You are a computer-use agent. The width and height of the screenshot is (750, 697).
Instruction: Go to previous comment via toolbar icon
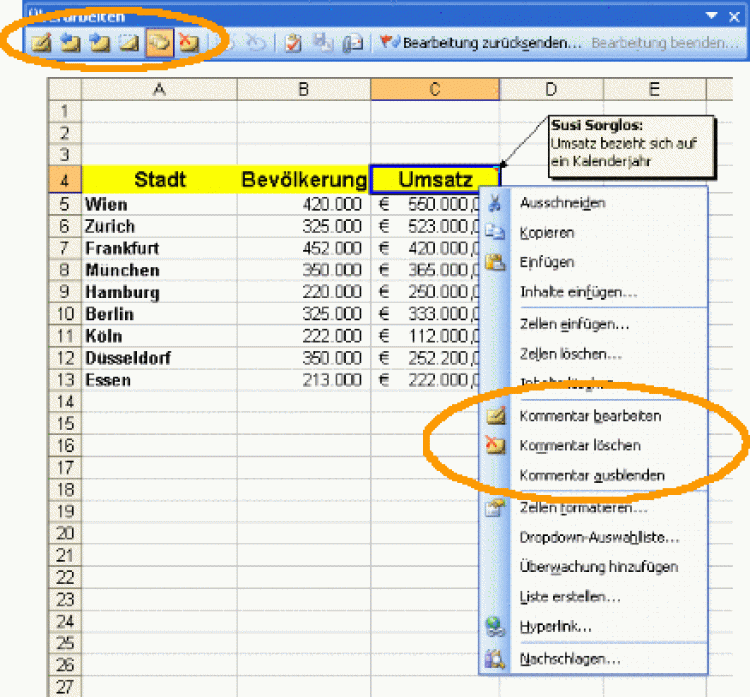(70, 44)
